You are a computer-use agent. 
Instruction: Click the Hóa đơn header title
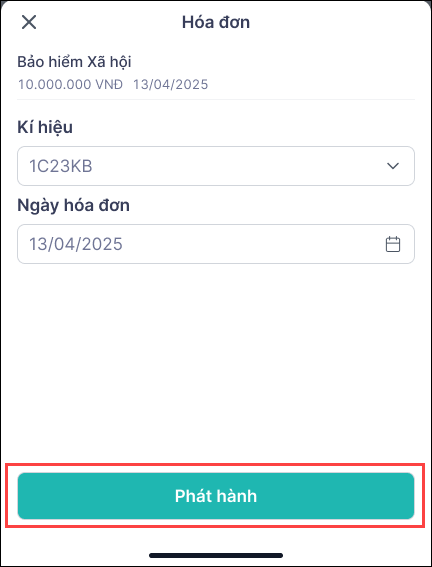216,22
